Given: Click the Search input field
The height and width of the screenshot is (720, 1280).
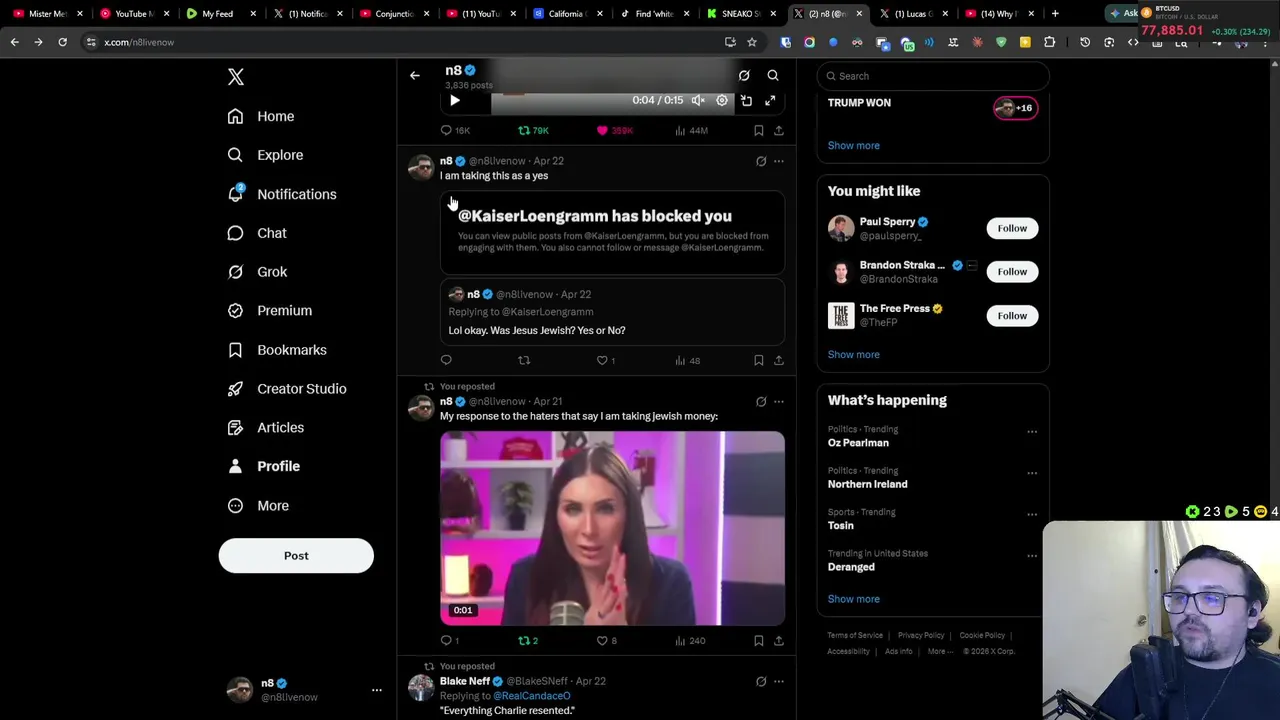Looking at the screenshot, I should 933,76.
